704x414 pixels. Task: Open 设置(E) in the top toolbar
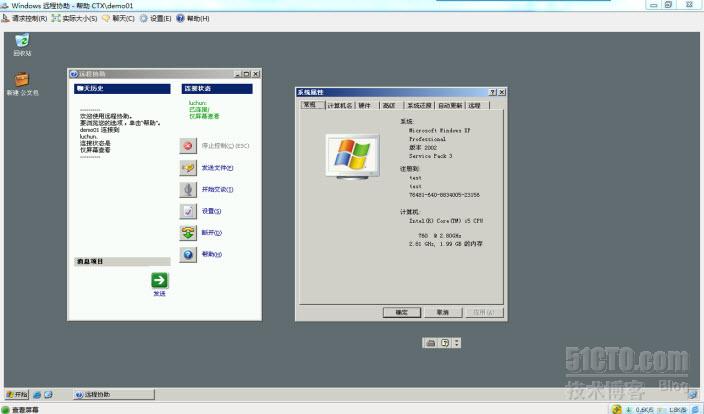click(156, 18)
